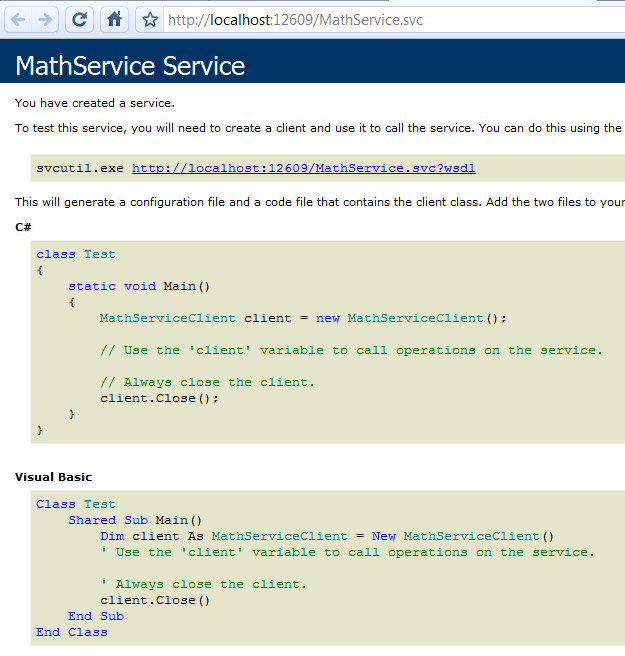This screenshot has height=656, width=625.
Task: Click the 'Dim client As MathServiceClient' line
Action: click(x=327, y=536)
